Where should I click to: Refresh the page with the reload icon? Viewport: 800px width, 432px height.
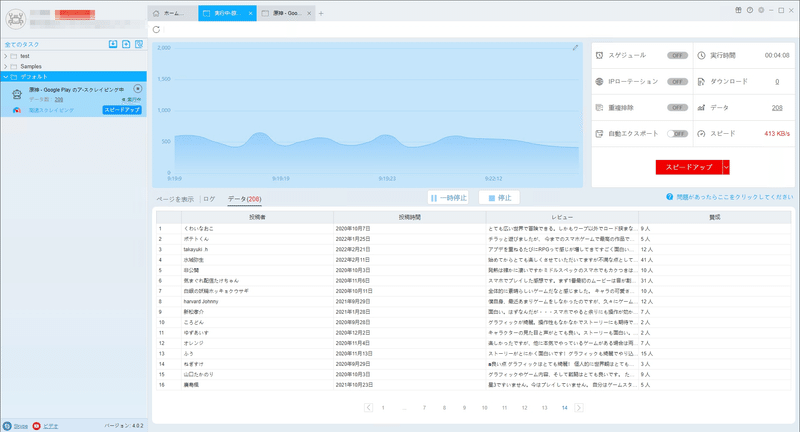coord(156,30)
